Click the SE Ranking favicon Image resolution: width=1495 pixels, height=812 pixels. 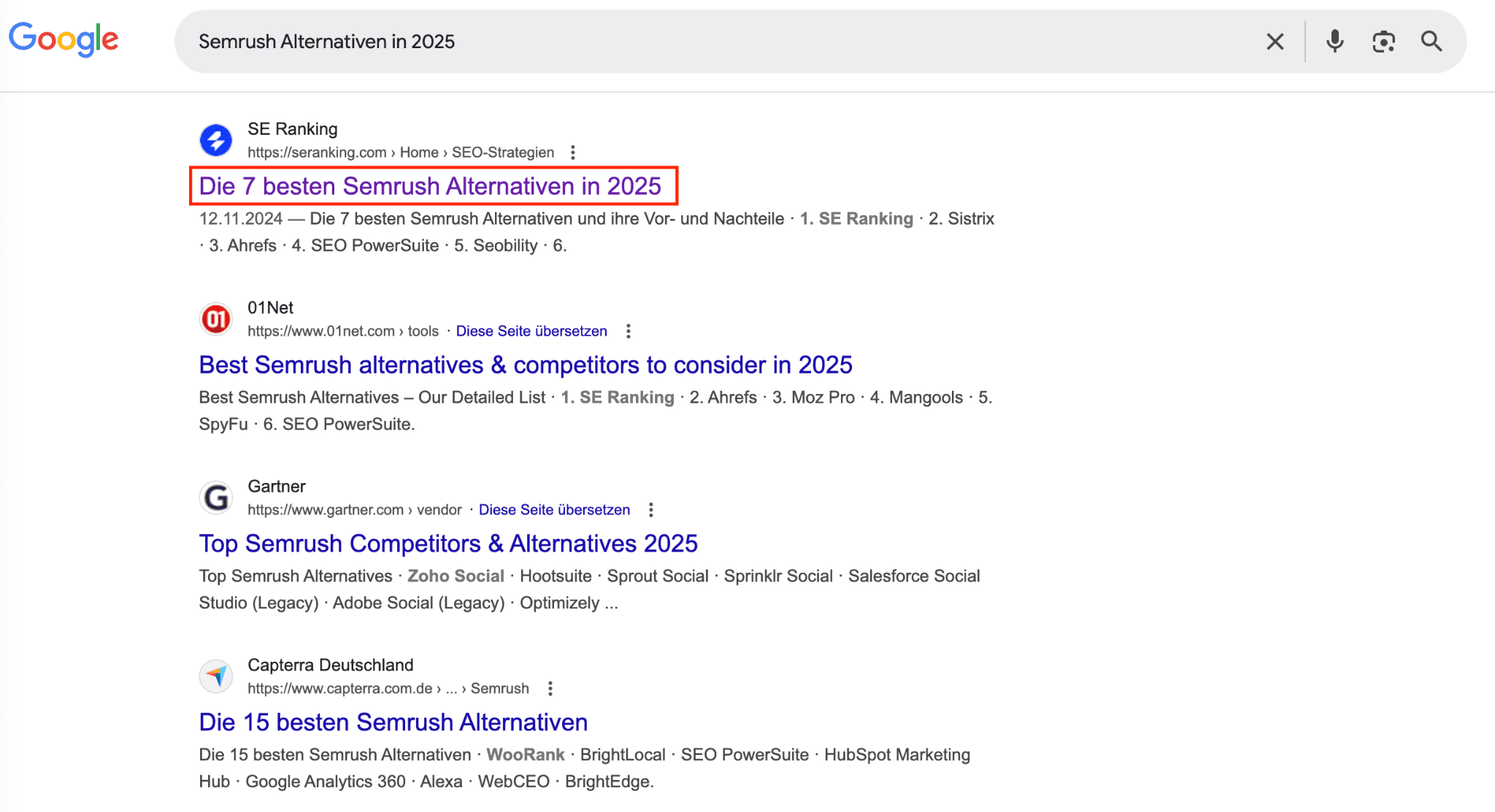pyautogui.click(x=216, y=140)
